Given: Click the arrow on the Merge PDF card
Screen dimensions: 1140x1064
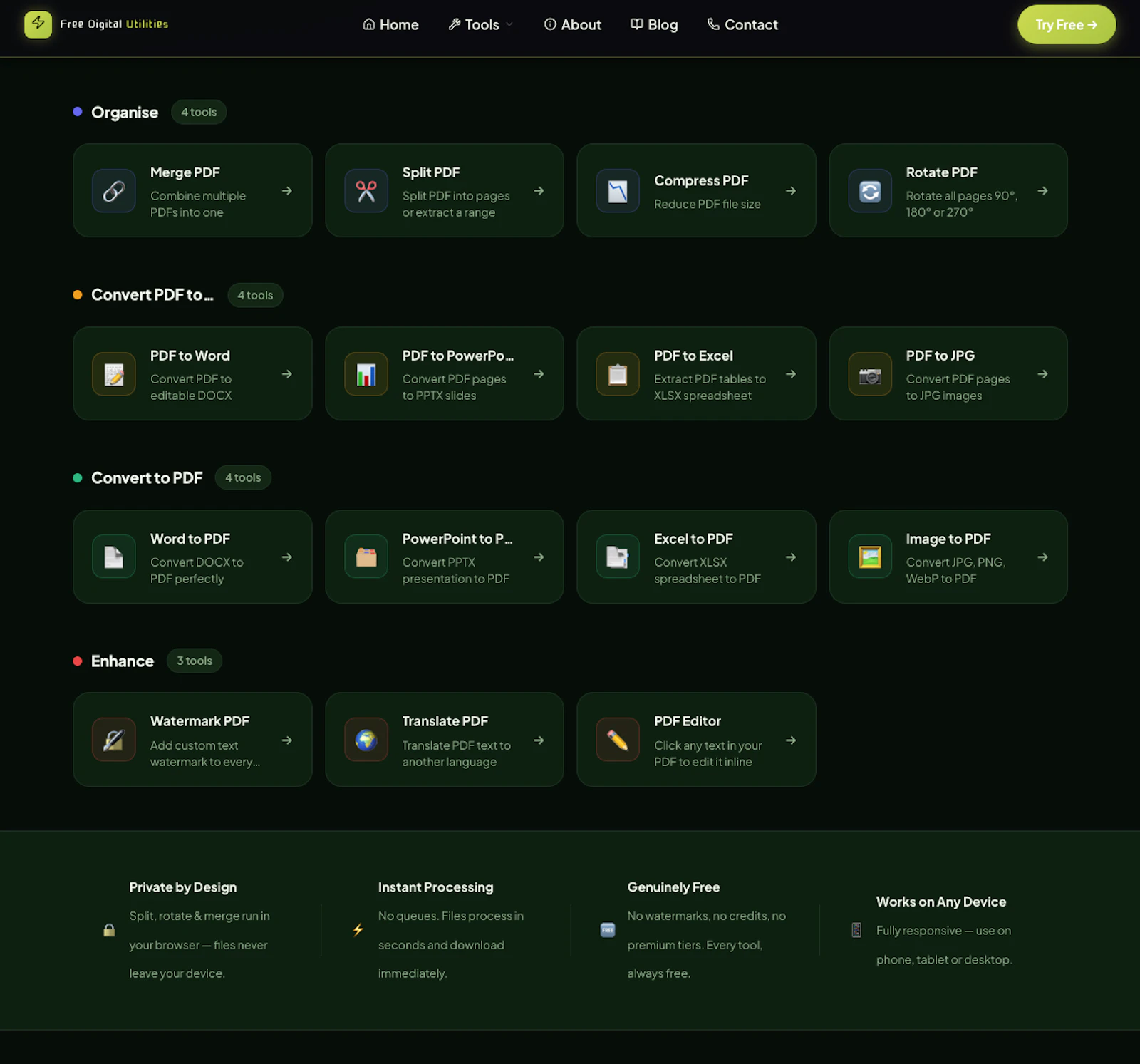Looking at the screenshot, I should 287,191.
